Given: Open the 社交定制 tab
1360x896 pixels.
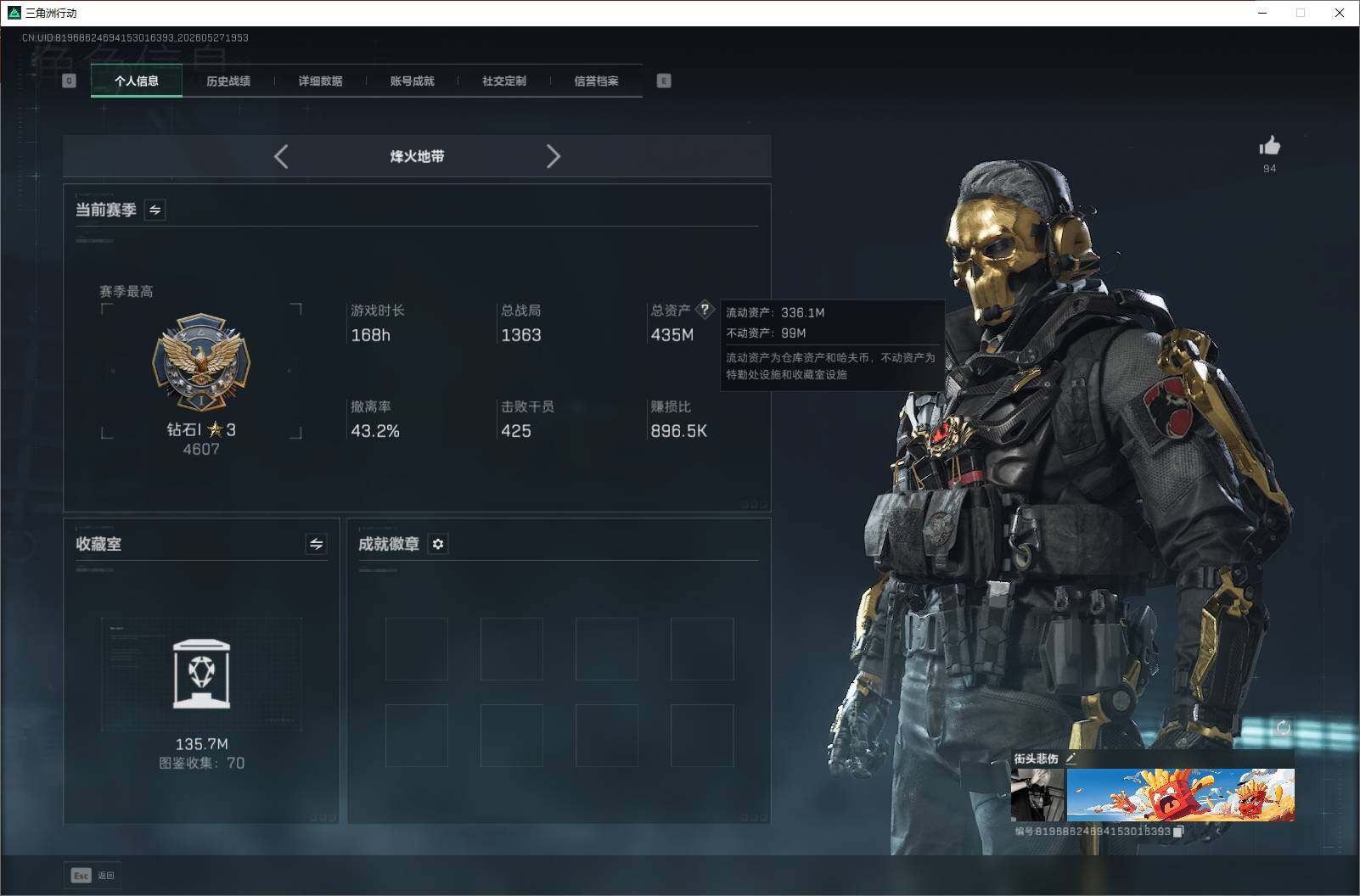Looking at the screenshot, I should (x=504, y=81).
